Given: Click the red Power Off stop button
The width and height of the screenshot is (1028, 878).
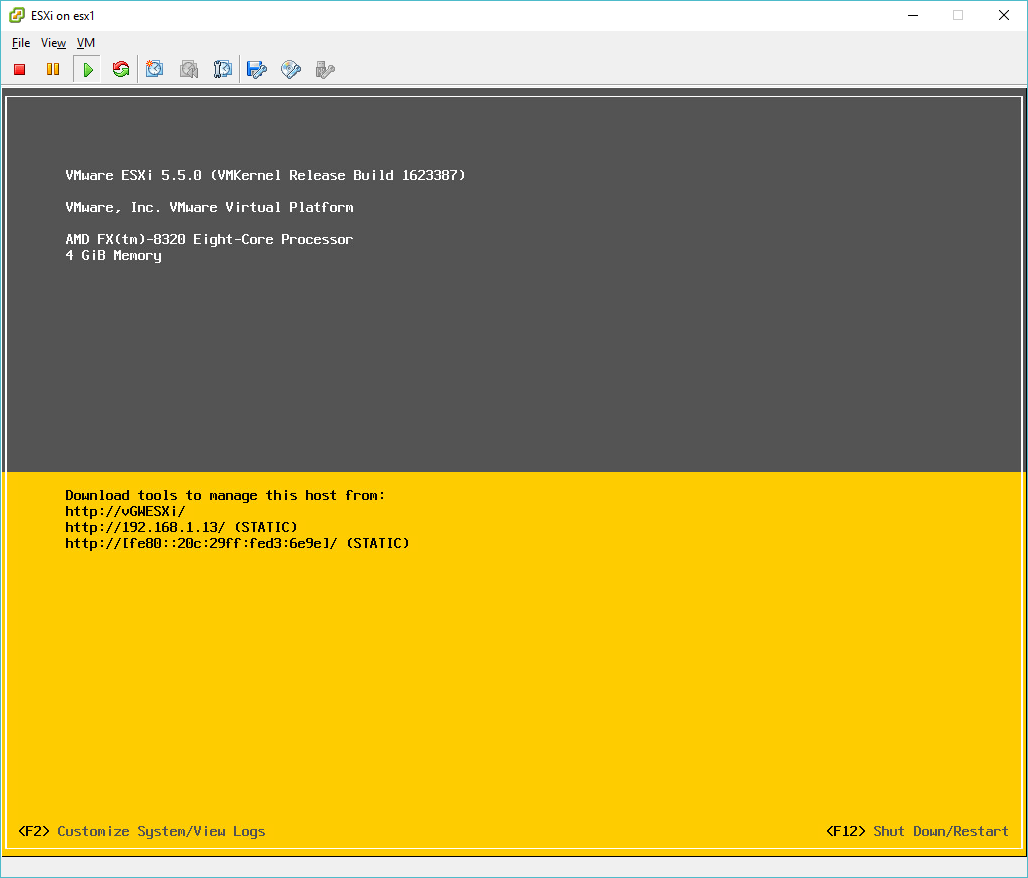Looking at the screenshot, I should tap(20, 70).
